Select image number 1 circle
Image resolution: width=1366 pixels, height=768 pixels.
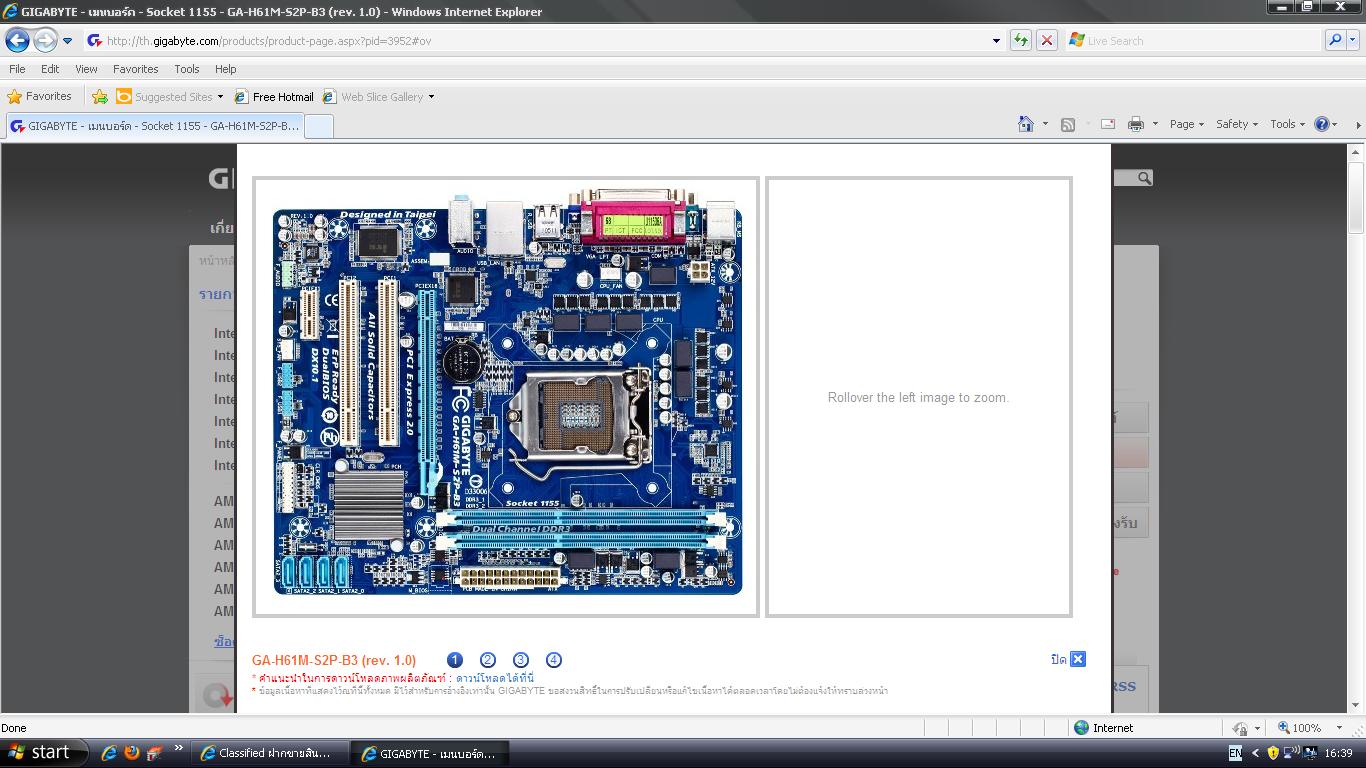pyautogui.click(x=455, y=660)
